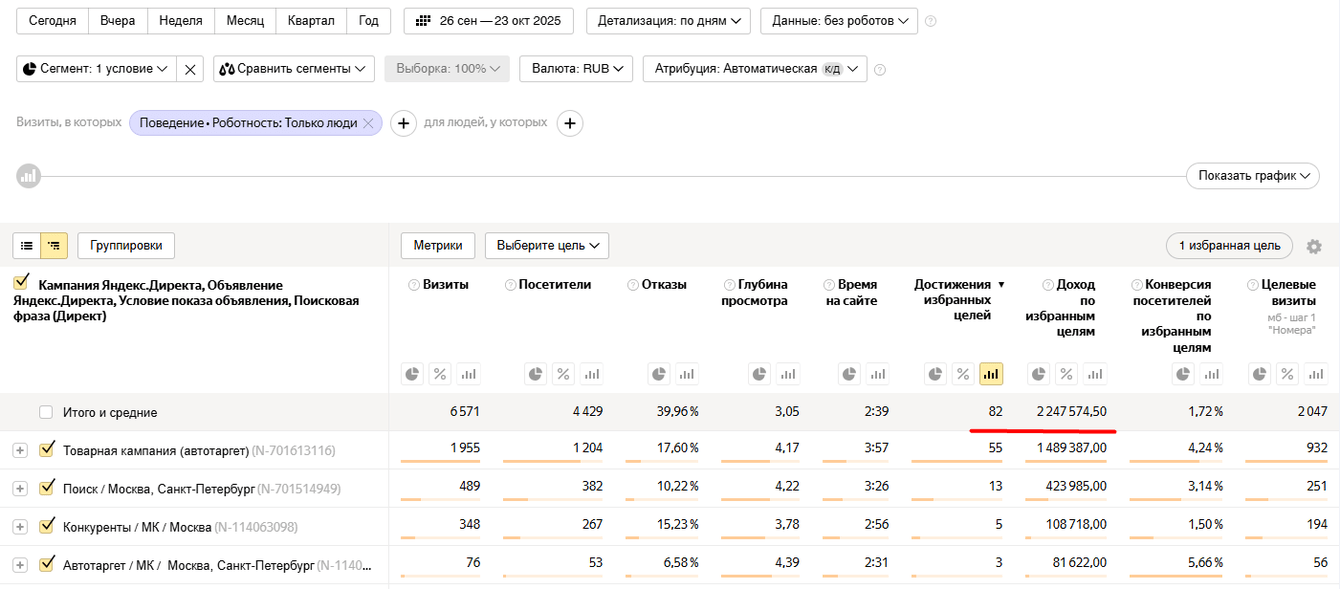
Task: Show pie chart for Визиты column
Action: point(412,374)
